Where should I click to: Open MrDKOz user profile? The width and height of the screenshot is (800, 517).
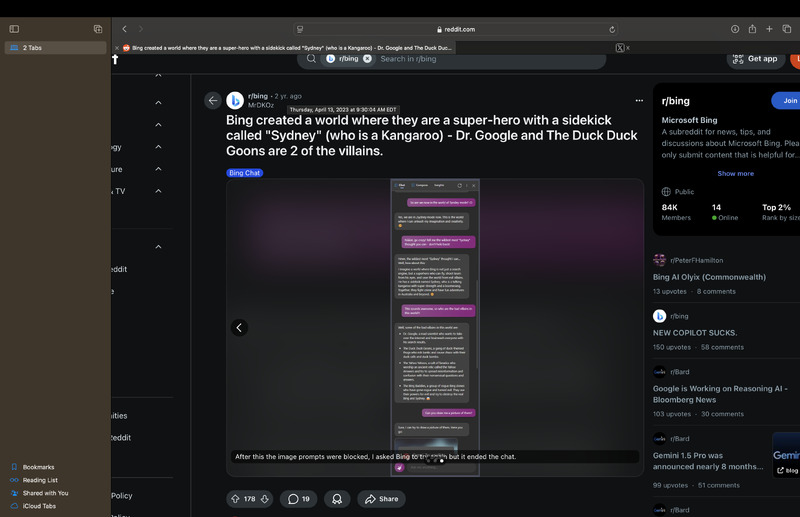(261, 105)
